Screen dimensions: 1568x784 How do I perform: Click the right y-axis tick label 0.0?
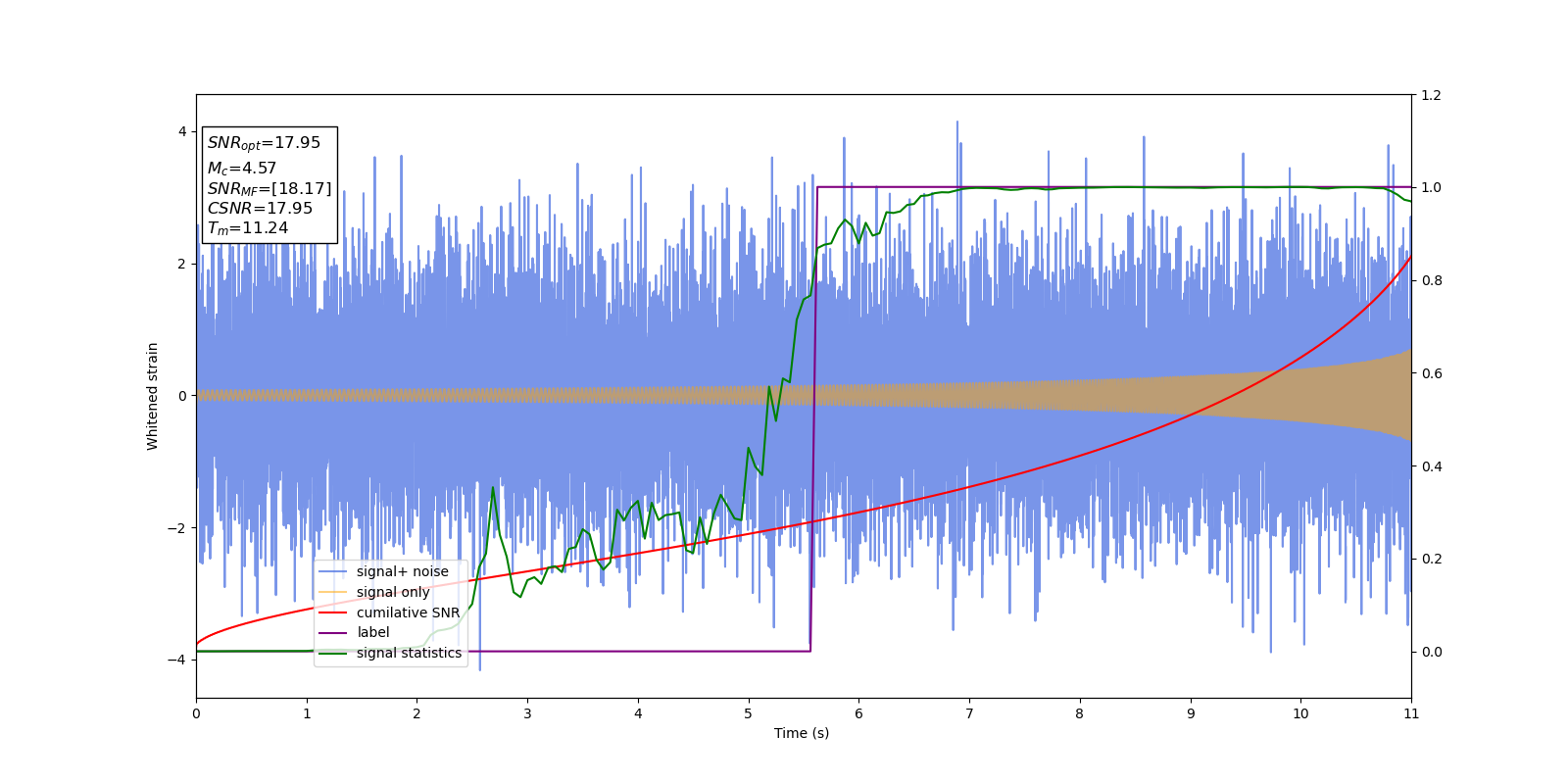click(1431, 652)
